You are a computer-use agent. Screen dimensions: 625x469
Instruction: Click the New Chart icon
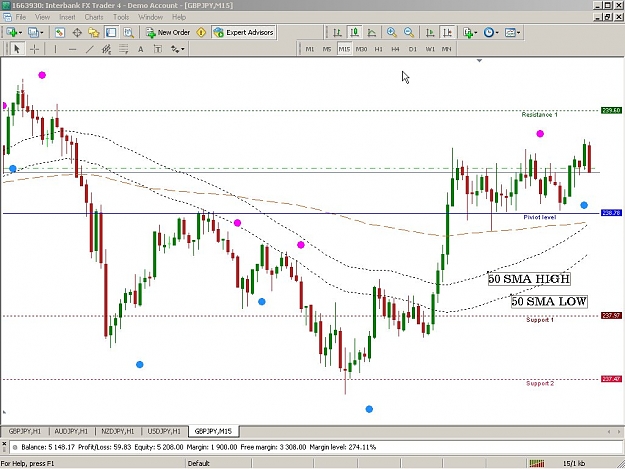pyautogui.click(x=11, y=32)
